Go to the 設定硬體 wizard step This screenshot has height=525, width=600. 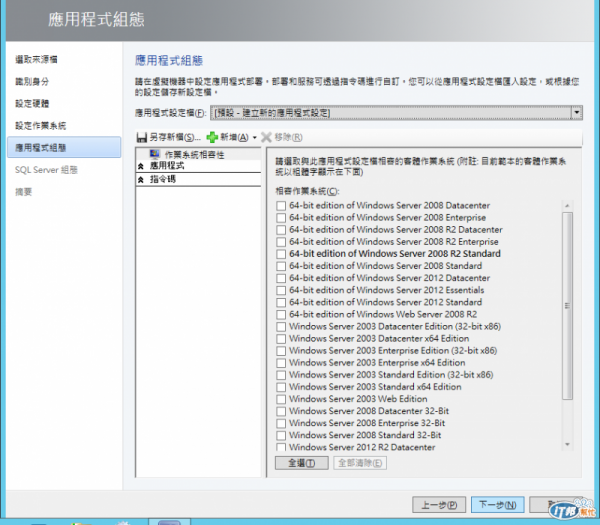(x=32, y=104)
